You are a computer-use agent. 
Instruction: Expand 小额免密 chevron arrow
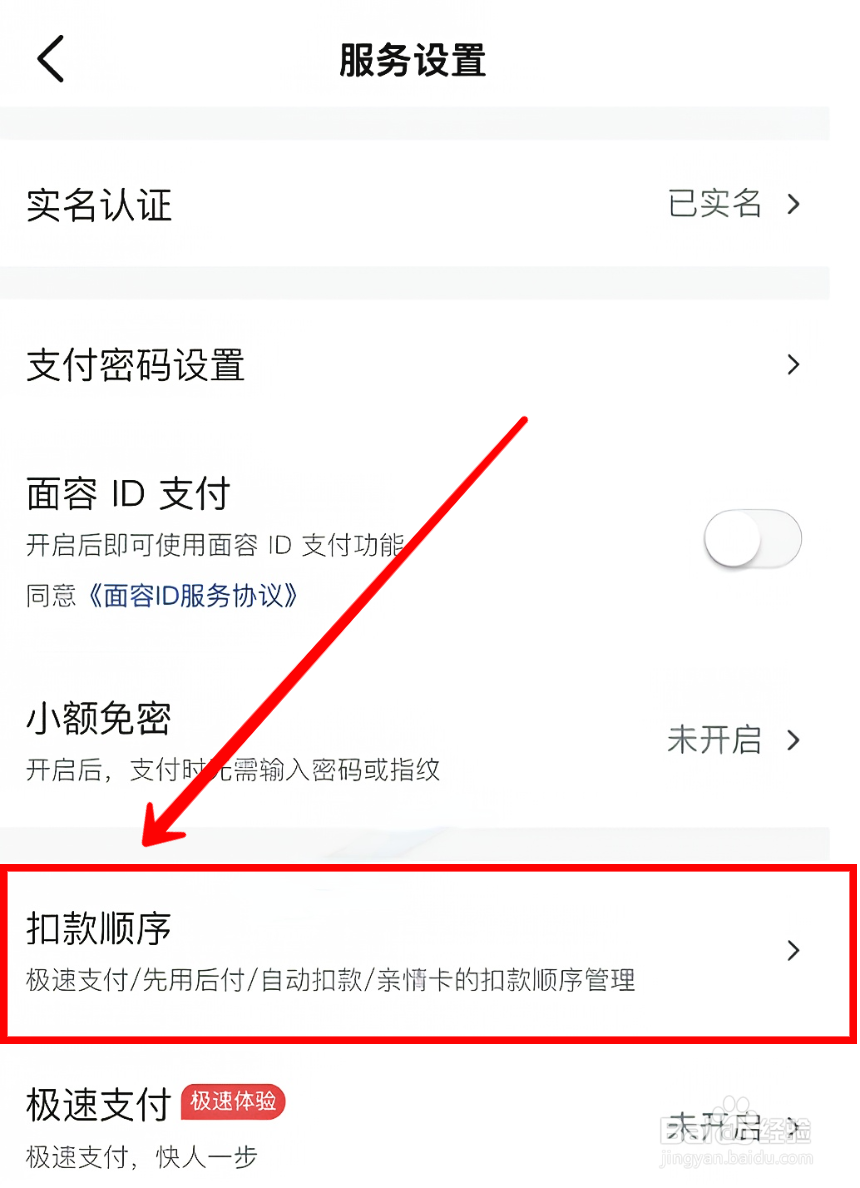point(793,740)
